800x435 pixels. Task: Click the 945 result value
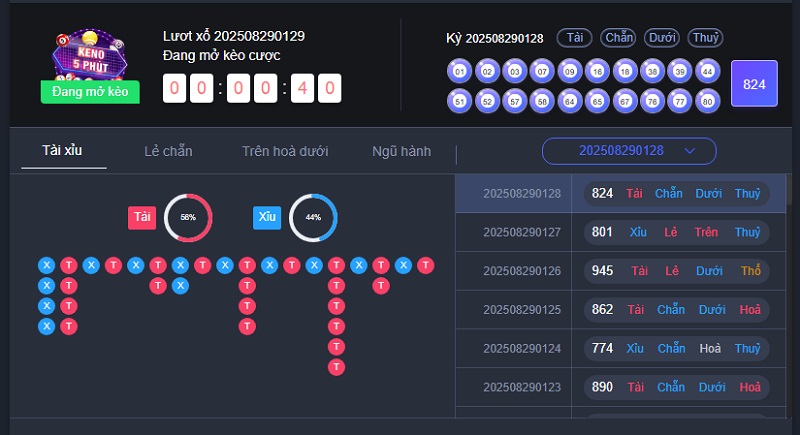pyautogui.click(x=602, y=271)
